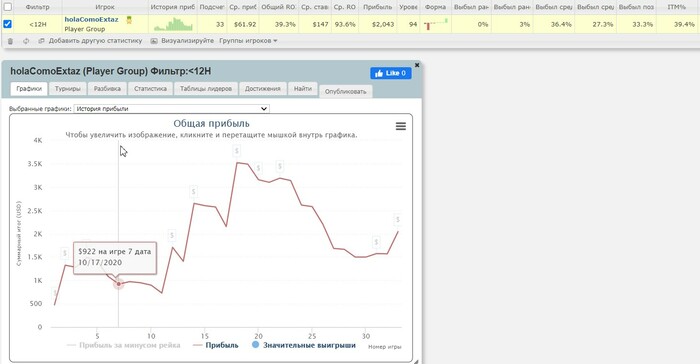Toggle Прибыль series in chart legend
This screenshot has height=364, width=700.
tap(216, 345)
